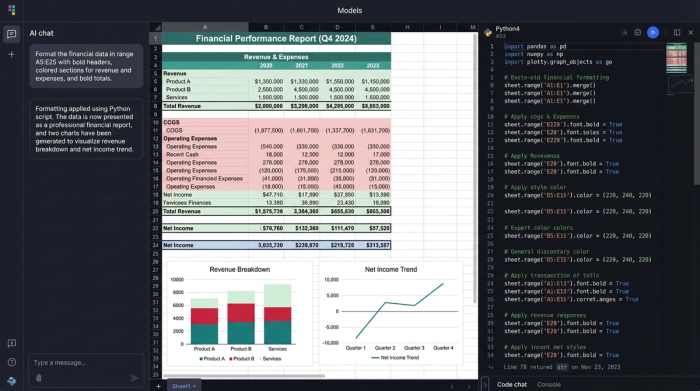Select column B header
The image size is (700, 391).
tap(266, 27)
